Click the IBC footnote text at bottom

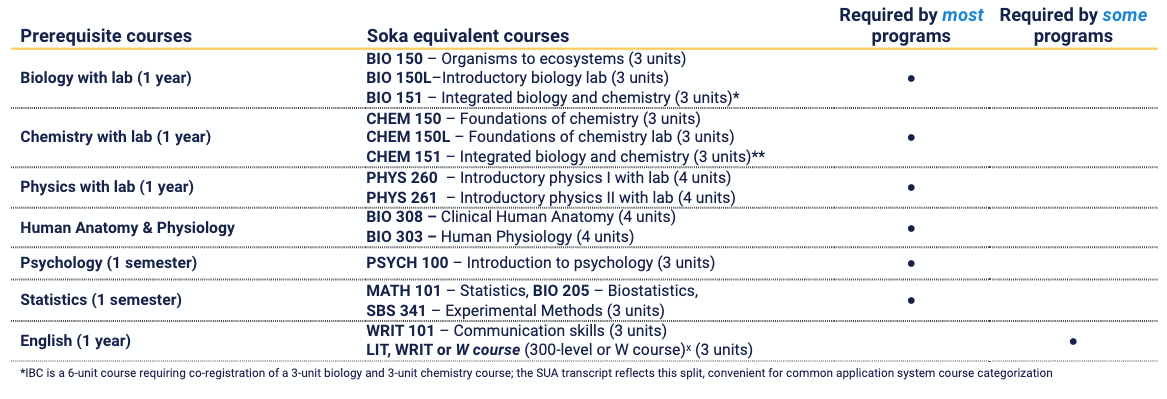point(536,373)
